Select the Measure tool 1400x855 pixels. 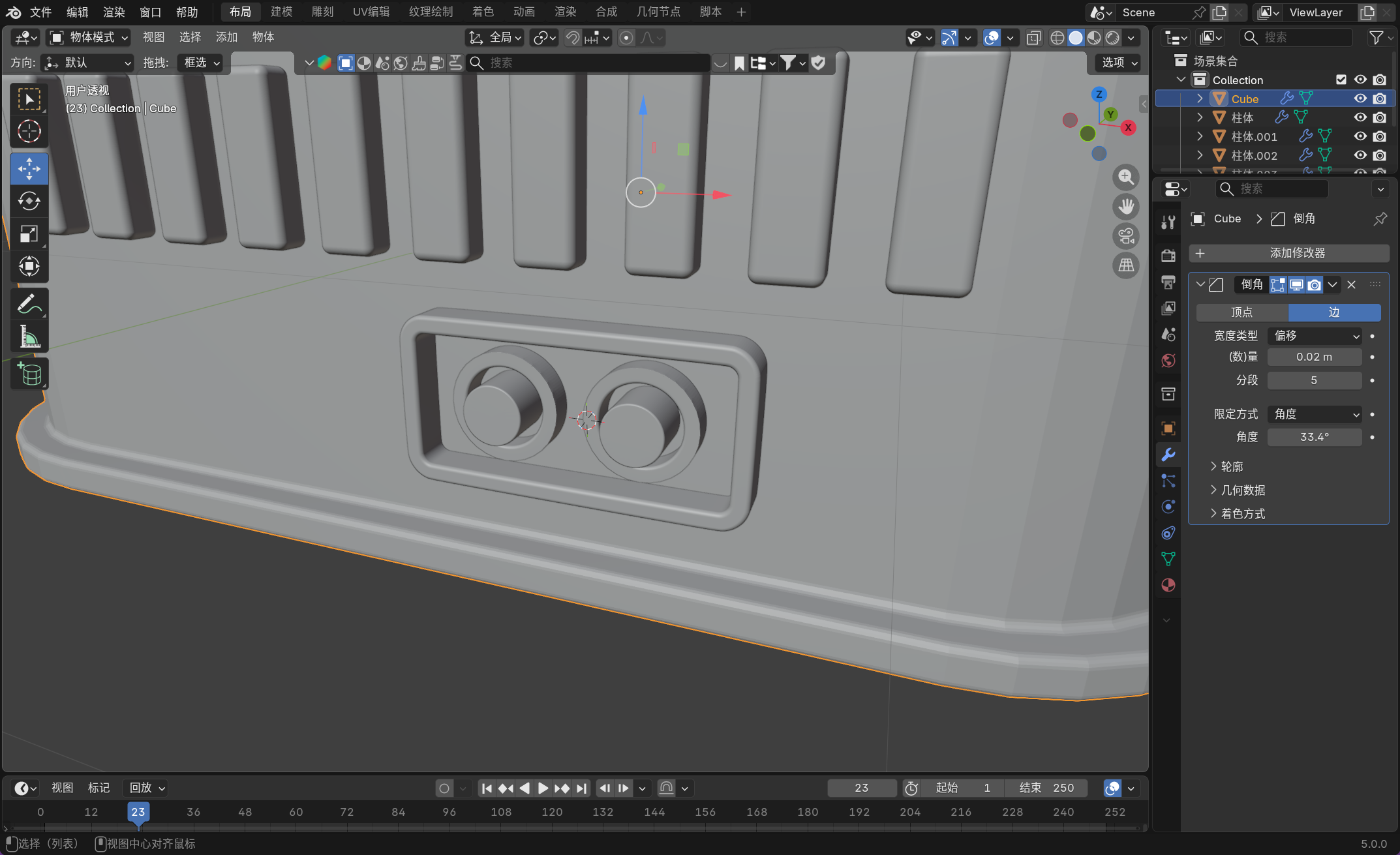[29, 337]
